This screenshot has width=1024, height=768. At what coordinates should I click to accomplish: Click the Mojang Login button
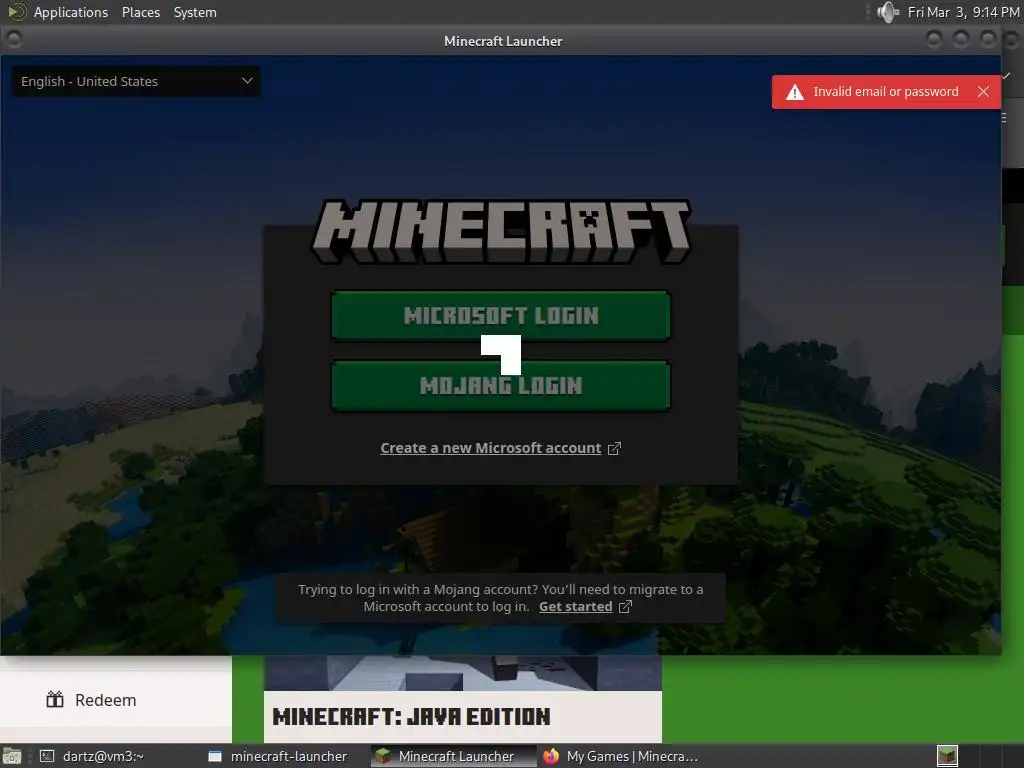(x=500, y=386)
